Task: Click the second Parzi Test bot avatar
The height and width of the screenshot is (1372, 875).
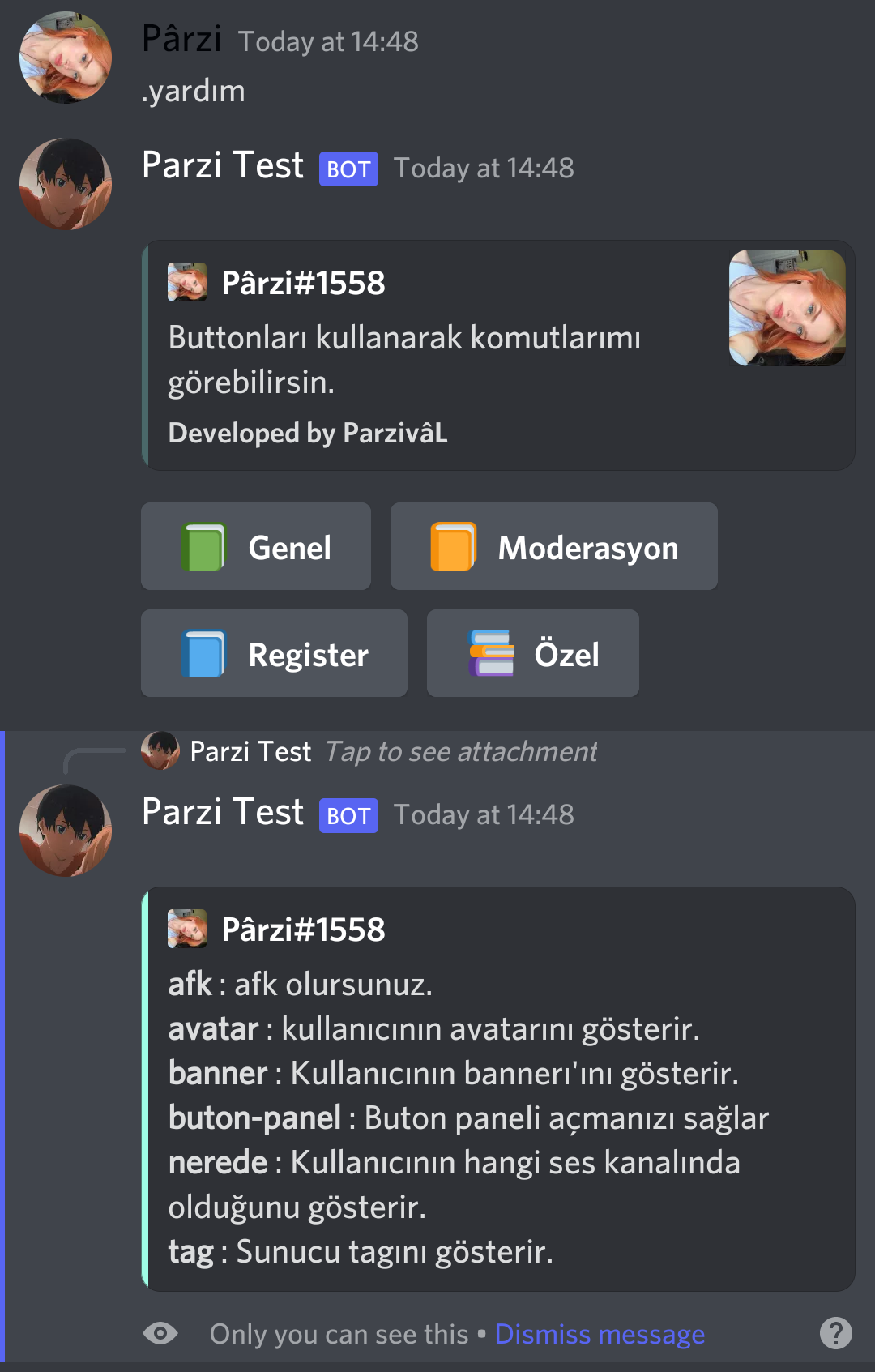Action: (66, 831)
